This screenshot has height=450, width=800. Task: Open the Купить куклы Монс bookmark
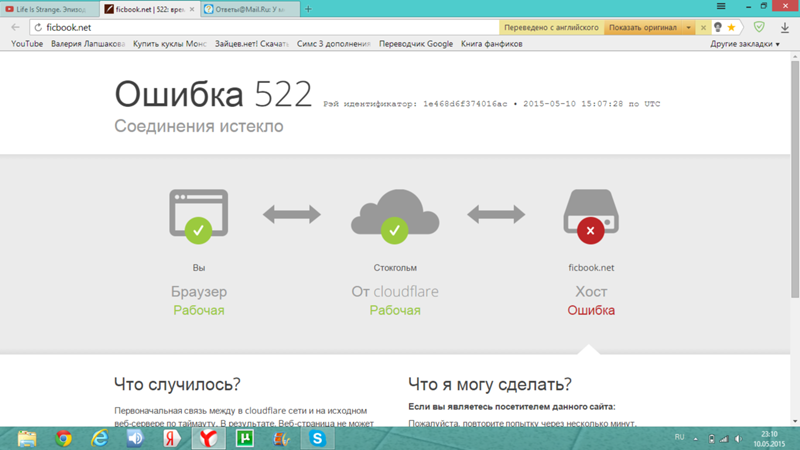click(169, 44)
